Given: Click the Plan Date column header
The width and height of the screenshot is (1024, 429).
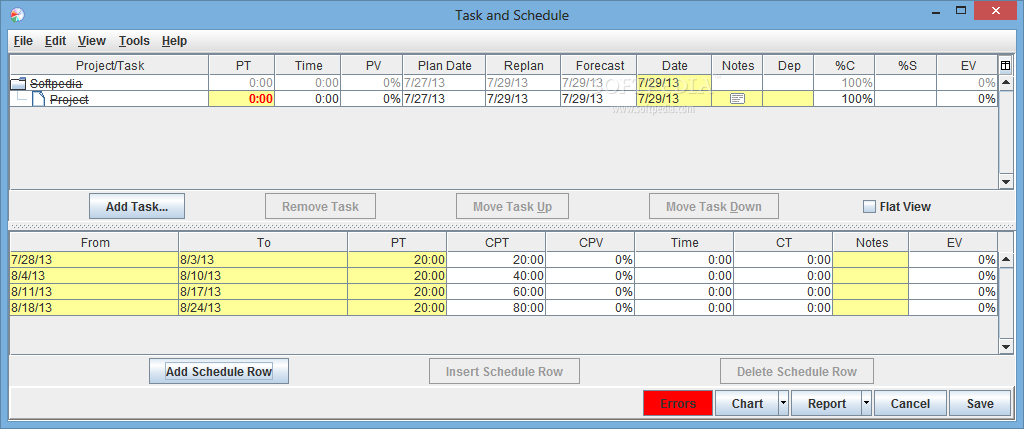Looking at the screenshot, I should coord(444,65).
